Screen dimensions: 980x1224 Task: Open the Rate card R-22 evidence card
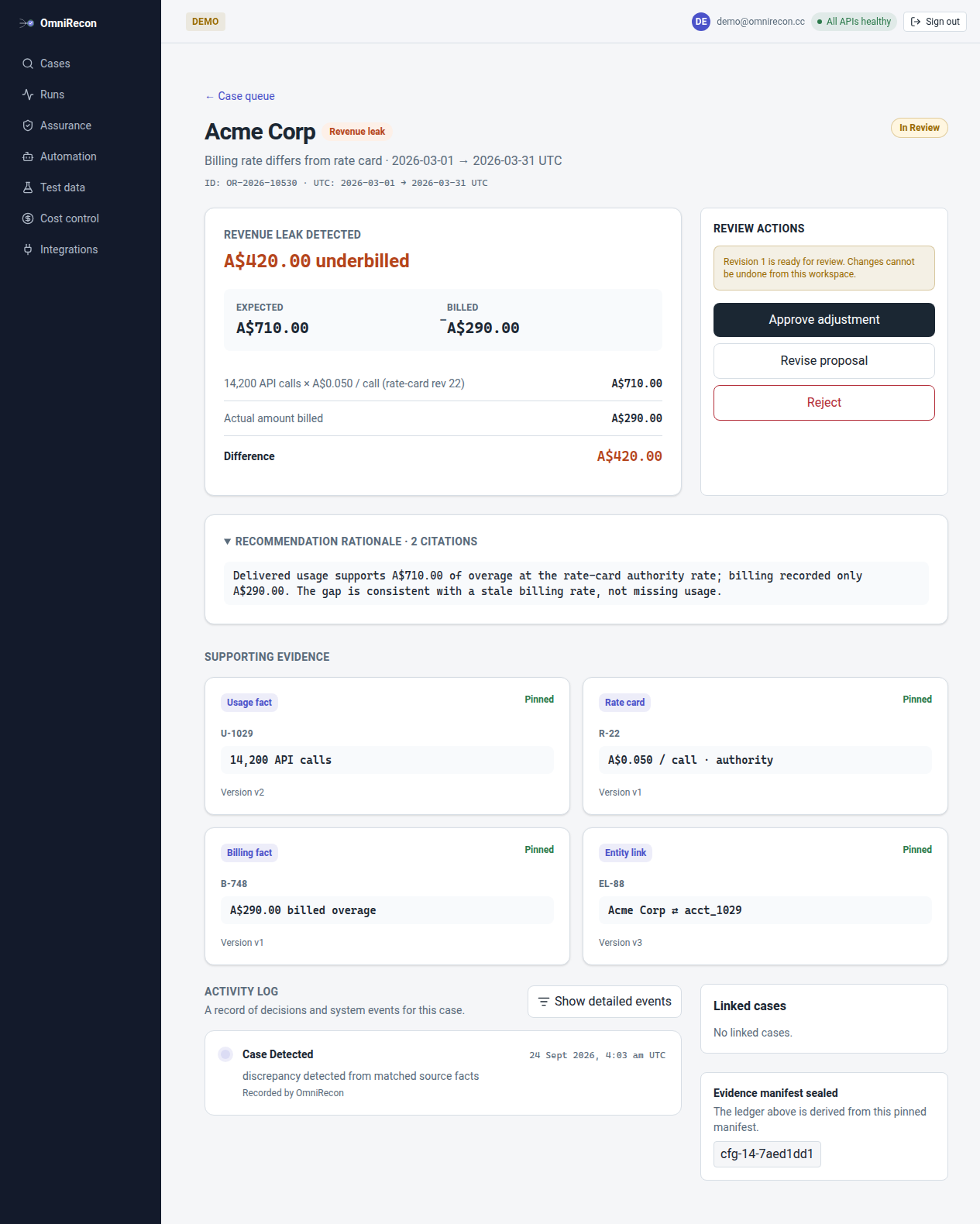765,746
